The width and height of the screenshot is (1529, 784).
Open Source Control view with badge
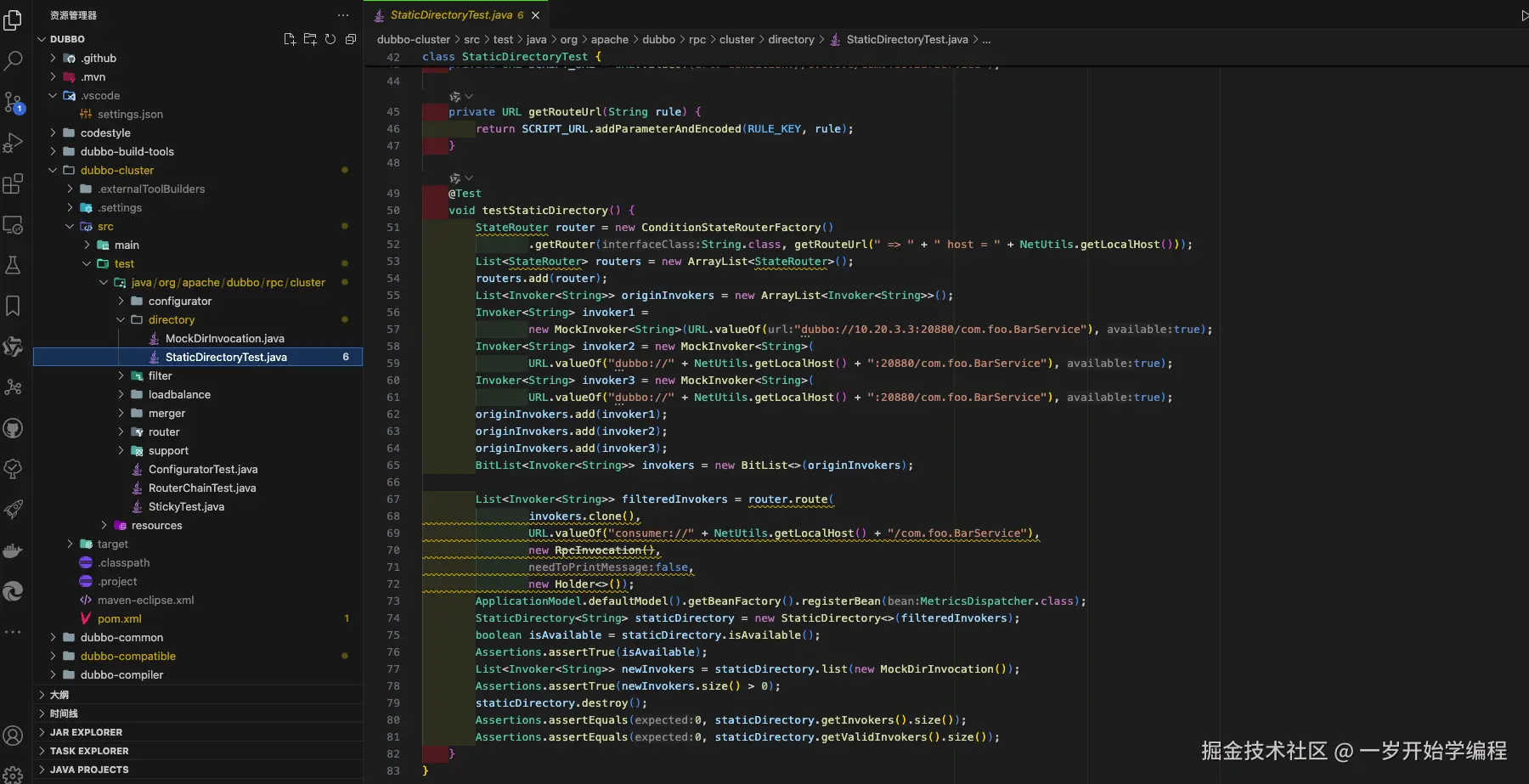coord(13,102)
